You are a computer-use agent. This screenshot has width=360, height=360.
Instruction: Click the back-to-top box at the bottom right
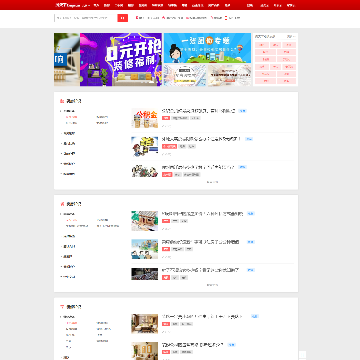coord(302,355)
